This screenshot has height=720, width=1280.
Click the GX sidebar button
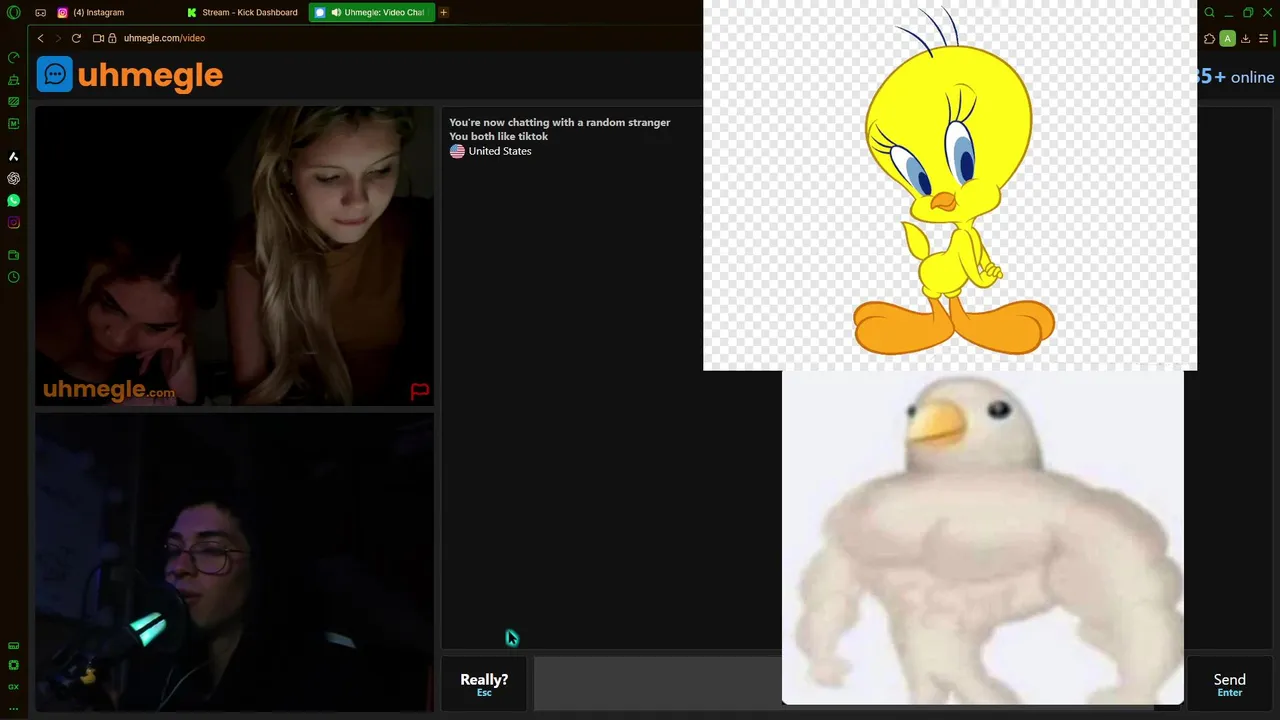click(14, 687)
